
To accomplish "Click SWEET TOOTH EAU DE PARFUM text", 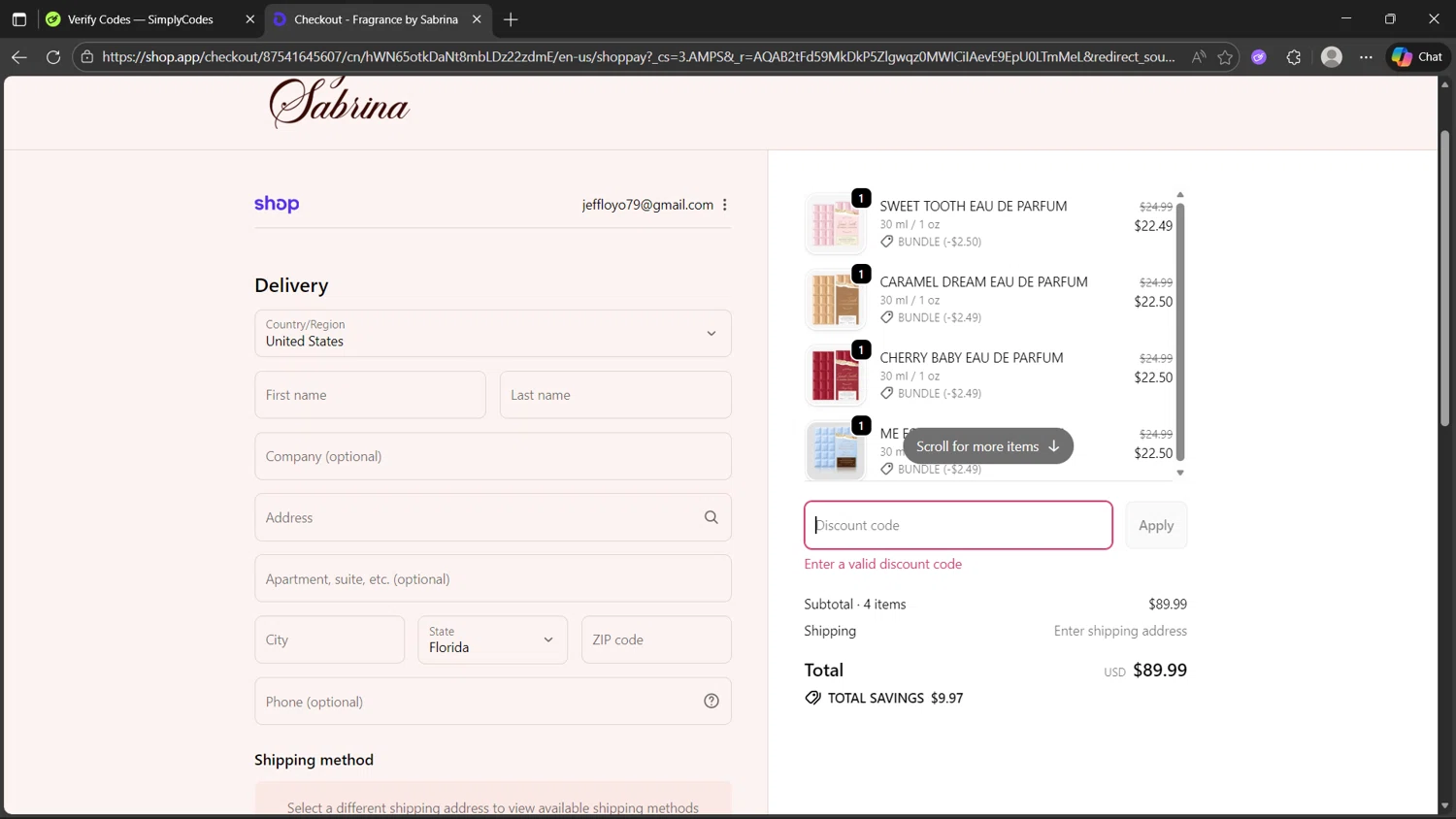I will [x=974, y=206].
